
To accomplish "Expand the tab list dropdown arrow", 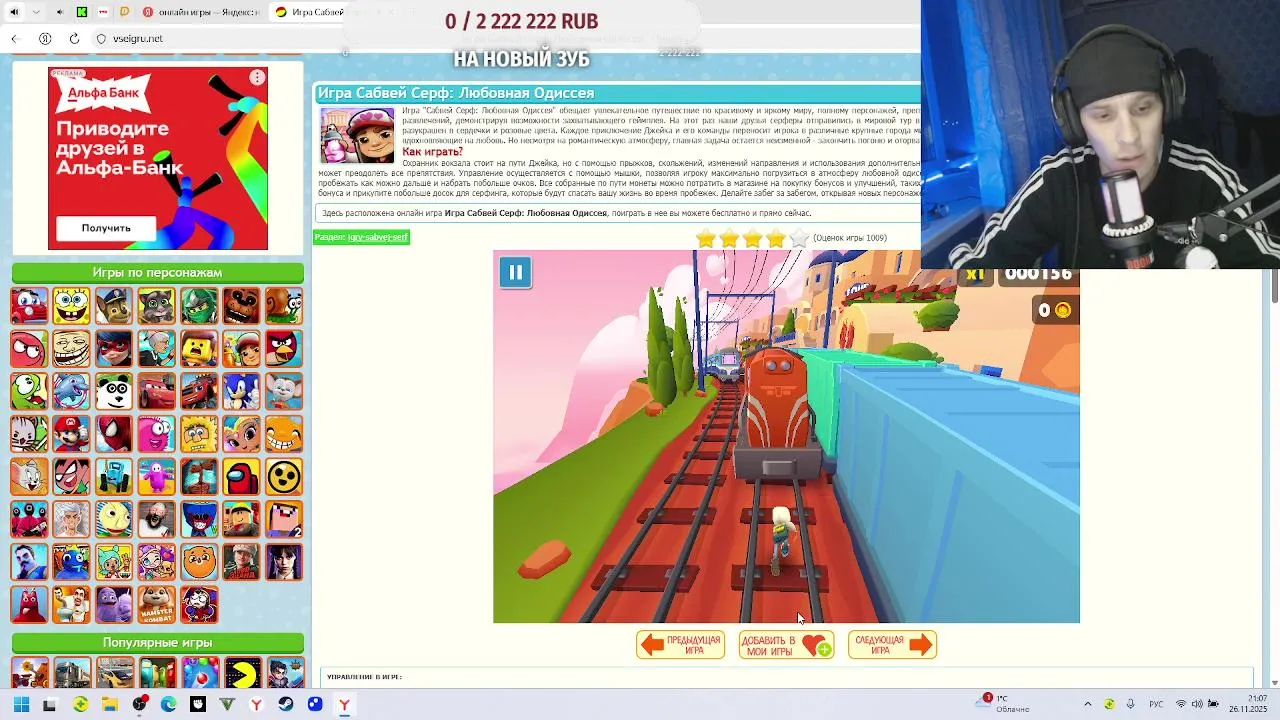I will 36,12.
